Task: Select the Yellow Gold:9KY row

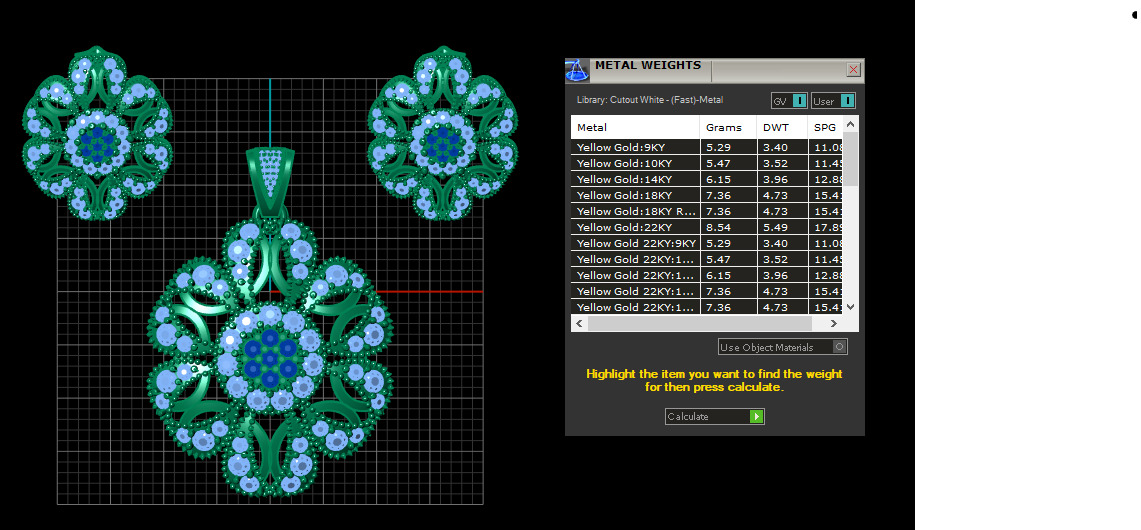Action: 707,147
